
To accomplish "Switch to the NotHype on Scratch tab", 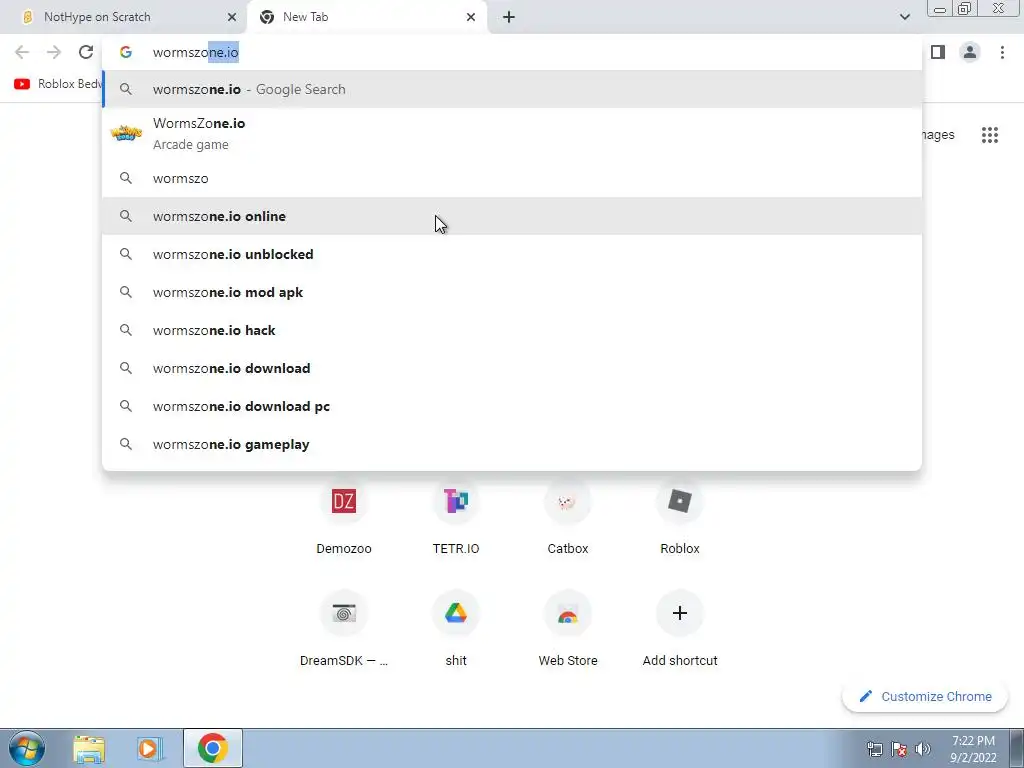I will coord(124,18).
